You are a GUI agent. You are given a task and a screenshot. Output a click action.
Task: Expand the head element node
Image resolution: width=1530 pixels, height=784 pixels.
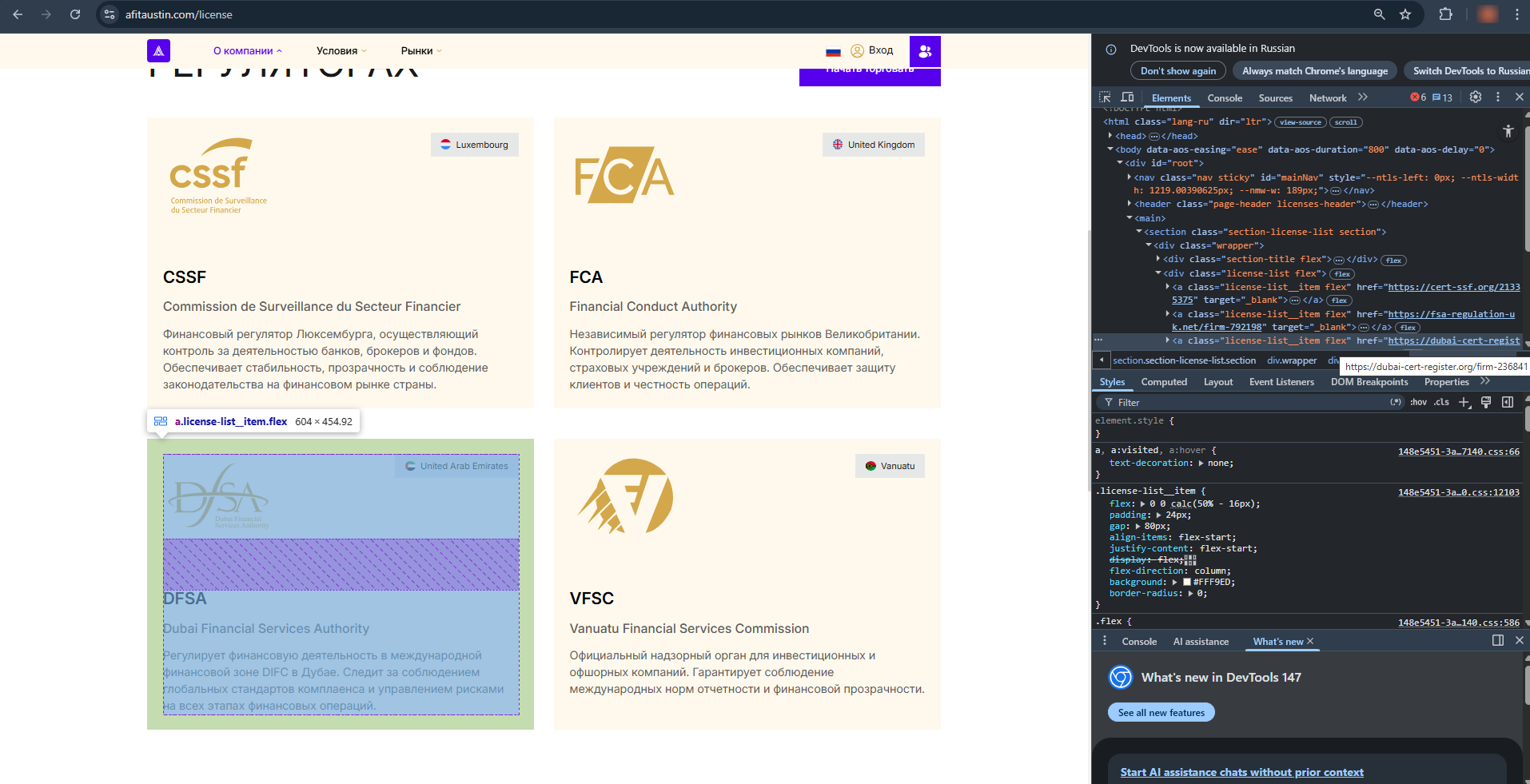click(1110, 136)
